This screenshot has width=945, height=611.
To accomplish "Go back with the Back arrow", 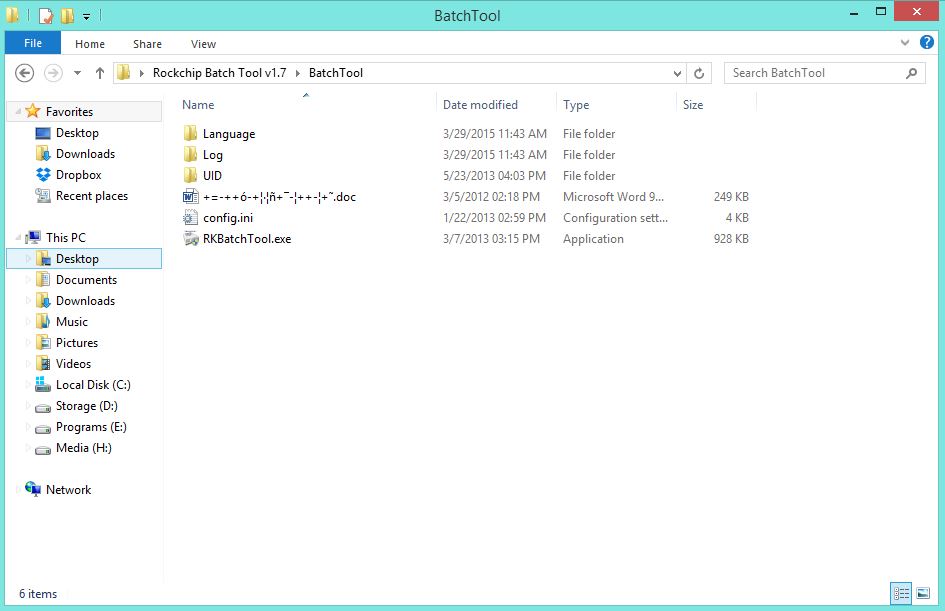I will coord(24,73).
